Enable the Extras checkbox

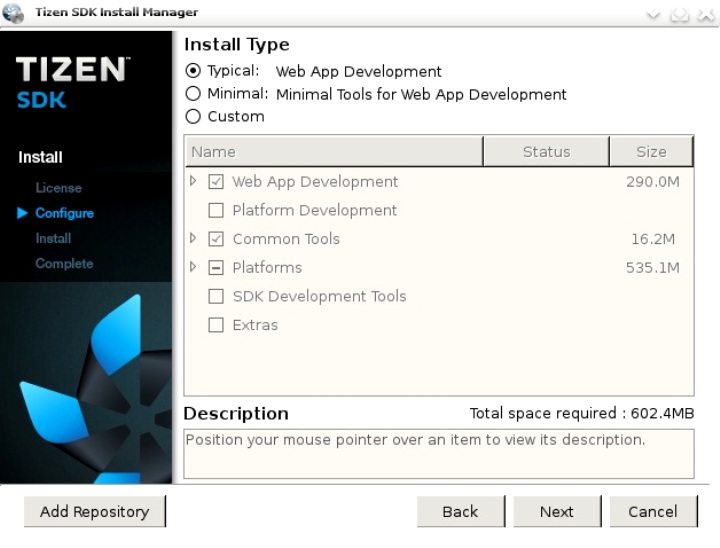pos(216,325)
